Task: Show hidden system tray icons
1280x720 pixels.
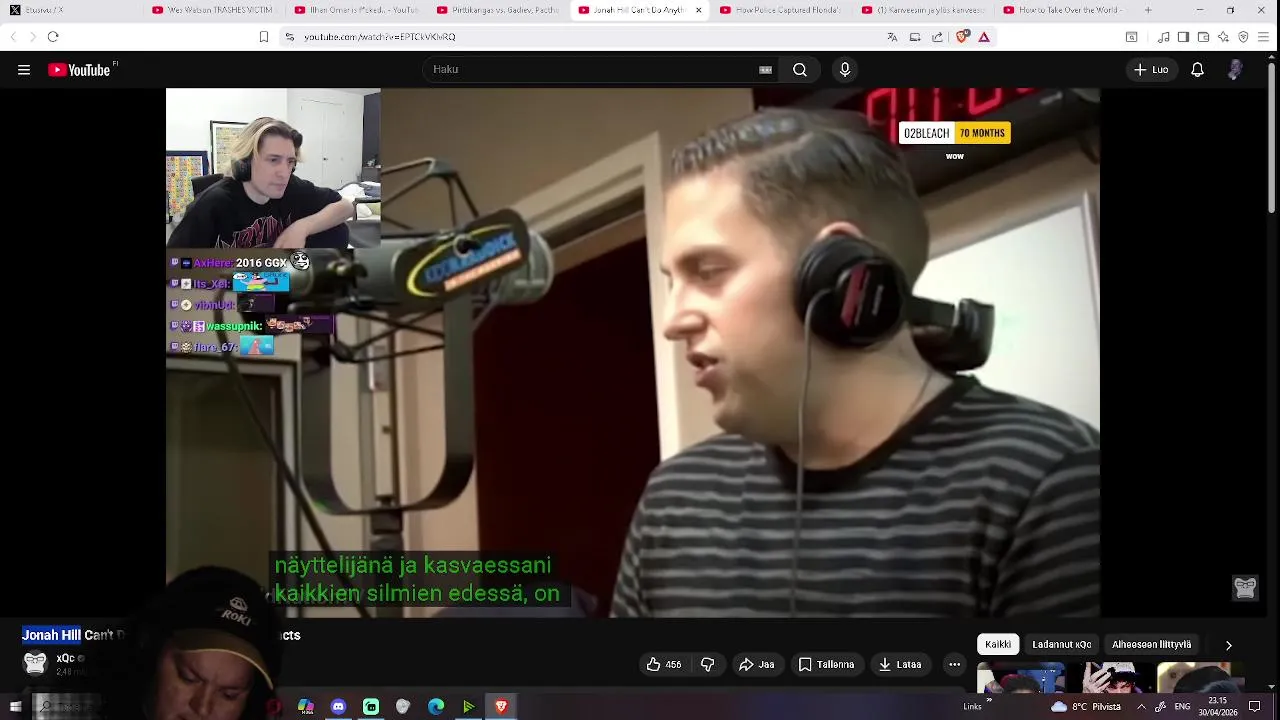Action: pyautogui.click(x=1141, y=706)
